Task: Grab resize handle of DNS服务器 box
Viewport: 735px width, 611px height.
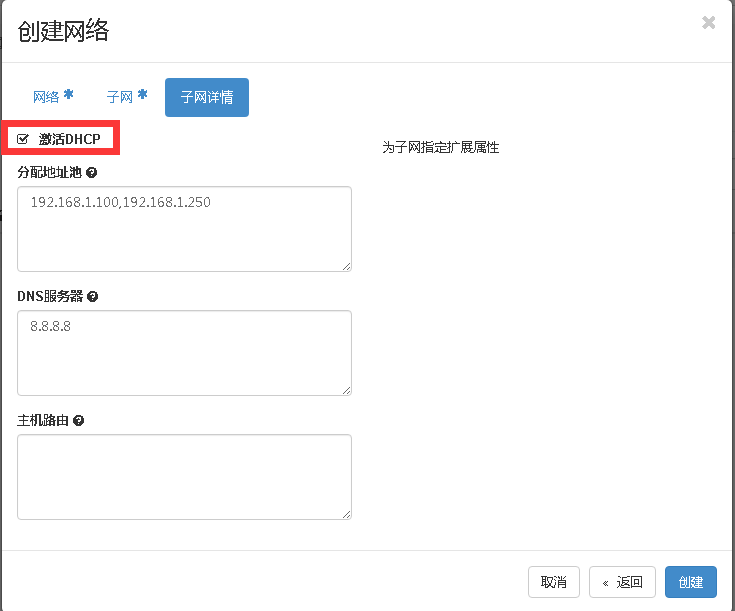Action: pos(346,390)
